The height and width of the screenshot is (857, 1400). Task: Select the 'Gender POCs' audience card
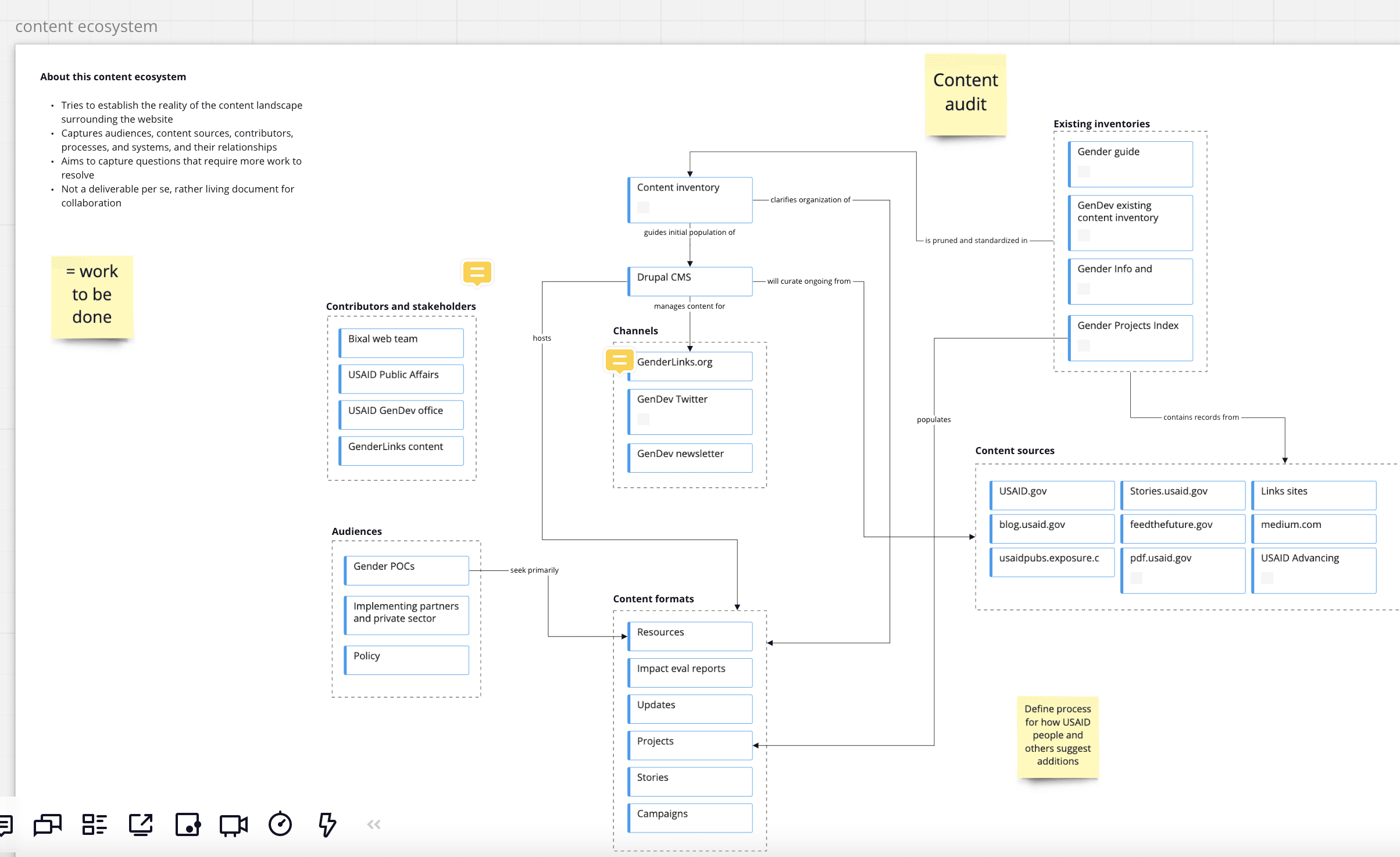(x=406, y=570)
